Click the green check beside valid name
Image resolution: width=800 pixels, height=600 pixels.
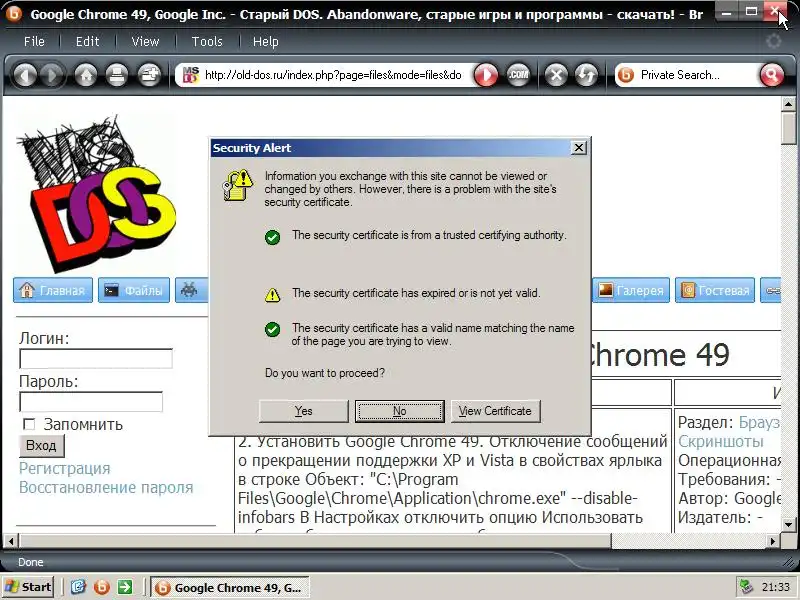272,330
